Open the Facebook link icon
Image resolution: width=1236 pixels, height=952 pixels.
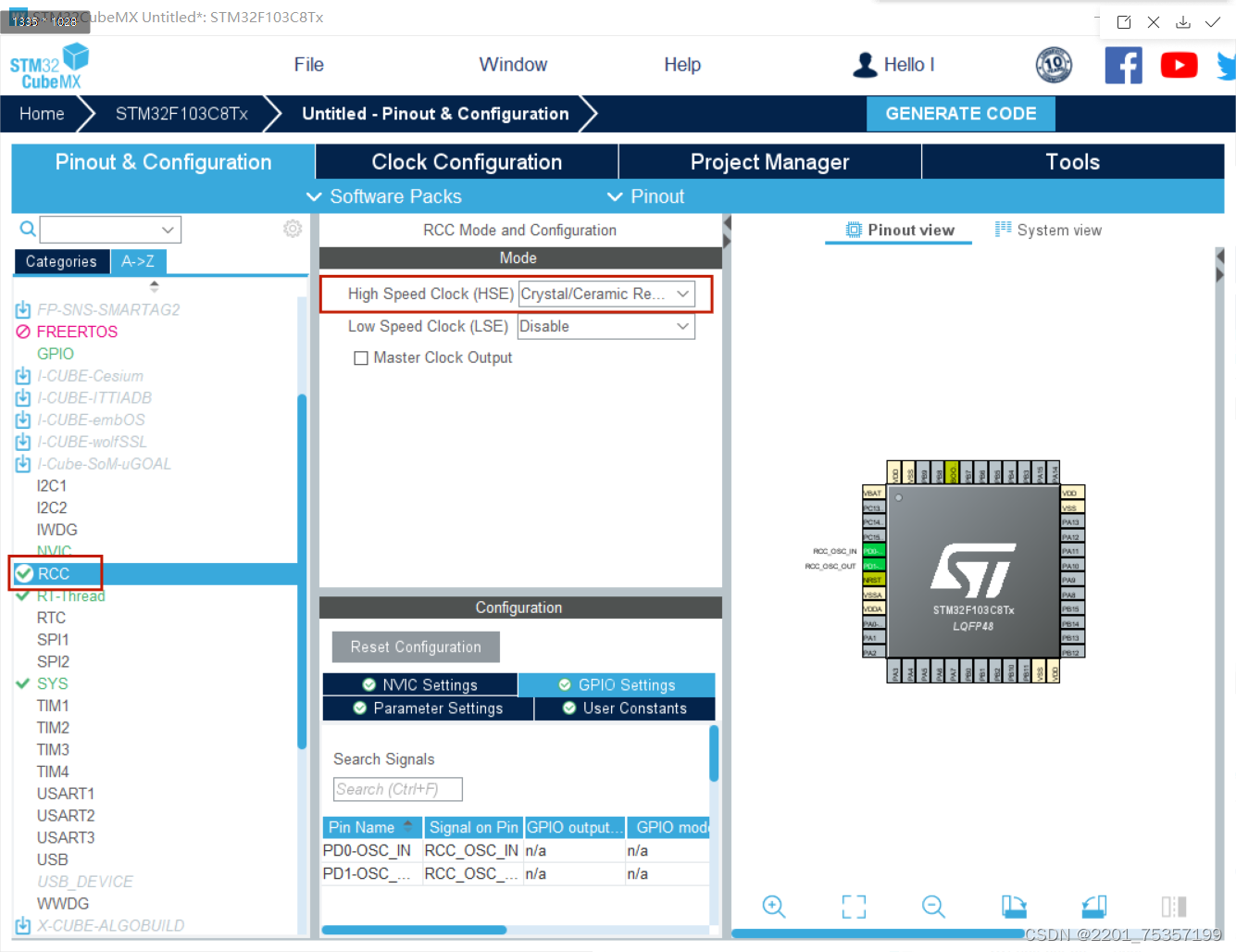point(1123,65)
